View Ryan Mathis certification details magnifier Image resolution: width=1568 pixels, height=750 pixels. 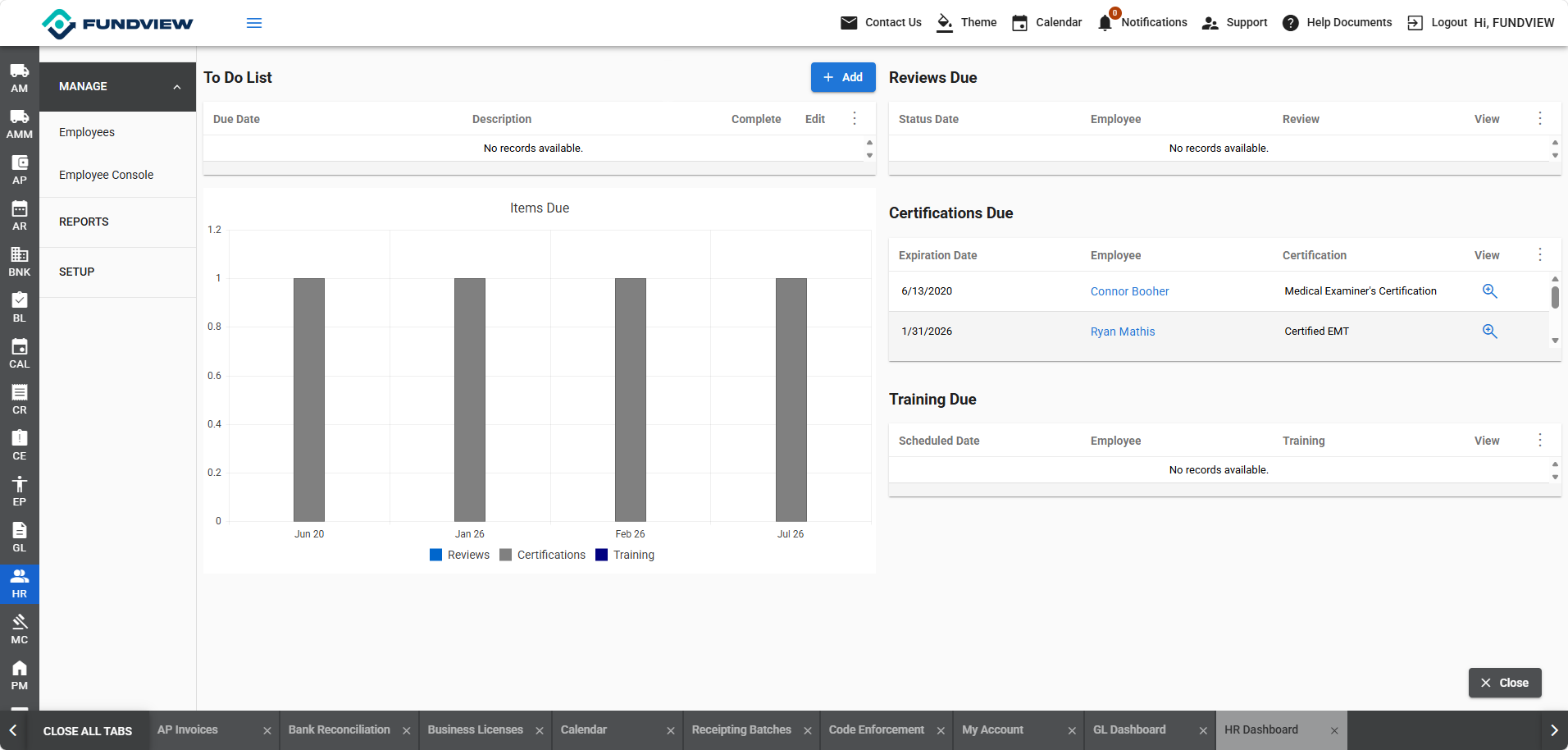click(1490, 332)
